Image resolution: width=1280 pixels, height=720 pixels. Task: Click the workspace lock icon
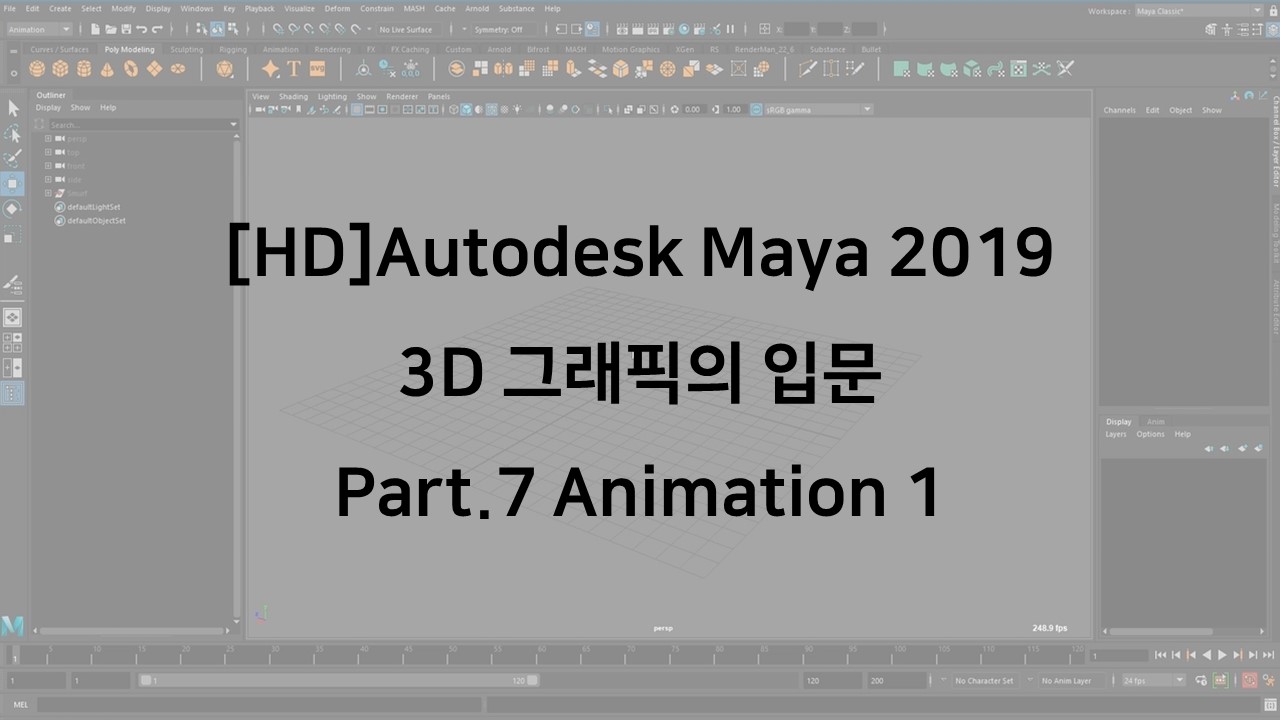pos(1272,11)
